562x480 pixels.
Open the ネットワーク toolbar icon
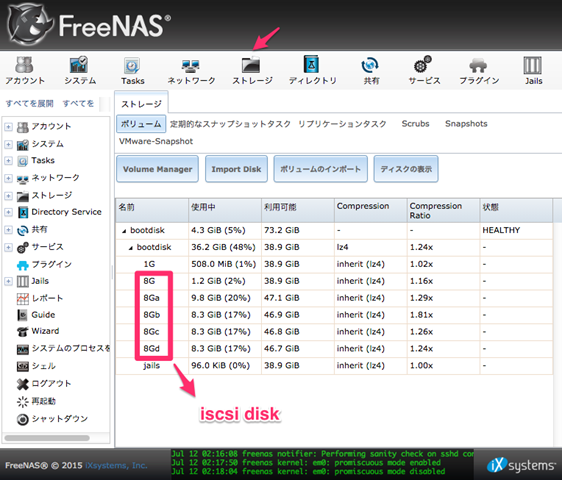pos(191,71)
